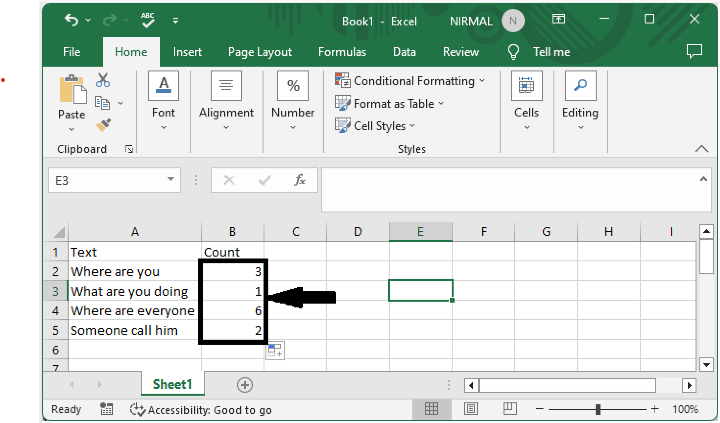
Task: Click Accessibility: Good to go status
Action: 201,409
